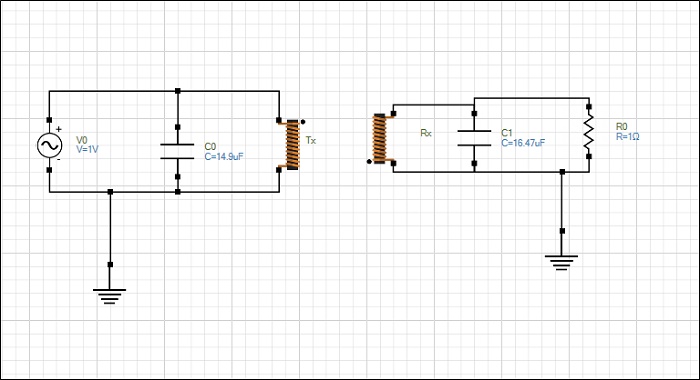The width and height of the screenshot is (700, 380).
Task: Click the Tx label text
Action: pos(311,140)
